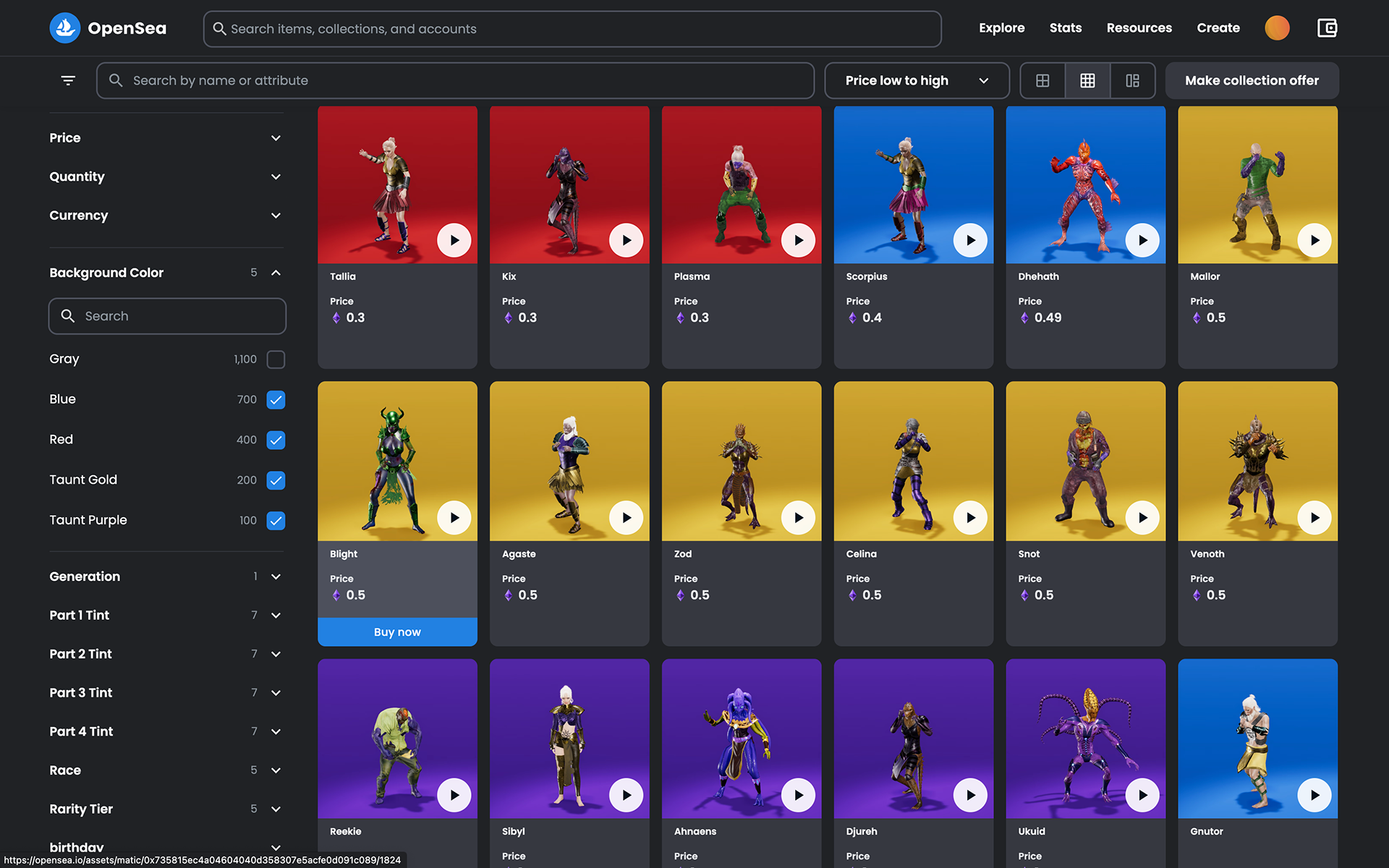Play the Dhehath animation
Viewport: 1389px width, 868px height.
[x=1143, y=240]
